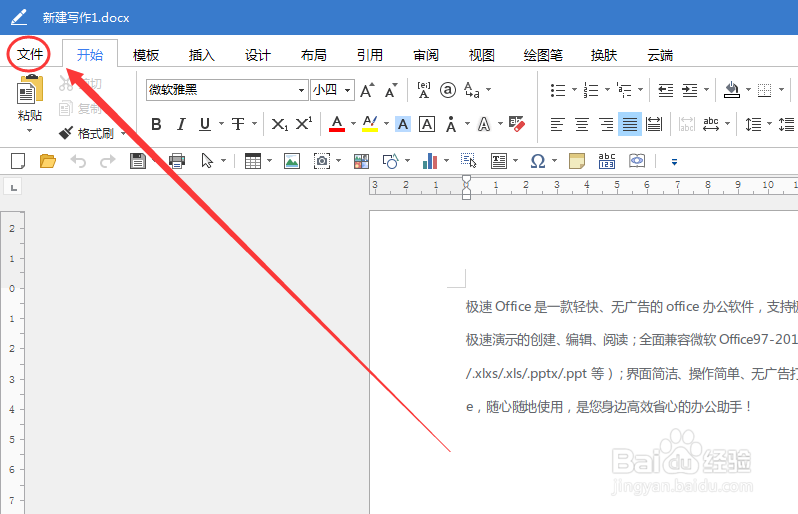This screenshot has height=514, width=798.
Task: Open the borders dropdown arrow
Action: tap(781, 90)
